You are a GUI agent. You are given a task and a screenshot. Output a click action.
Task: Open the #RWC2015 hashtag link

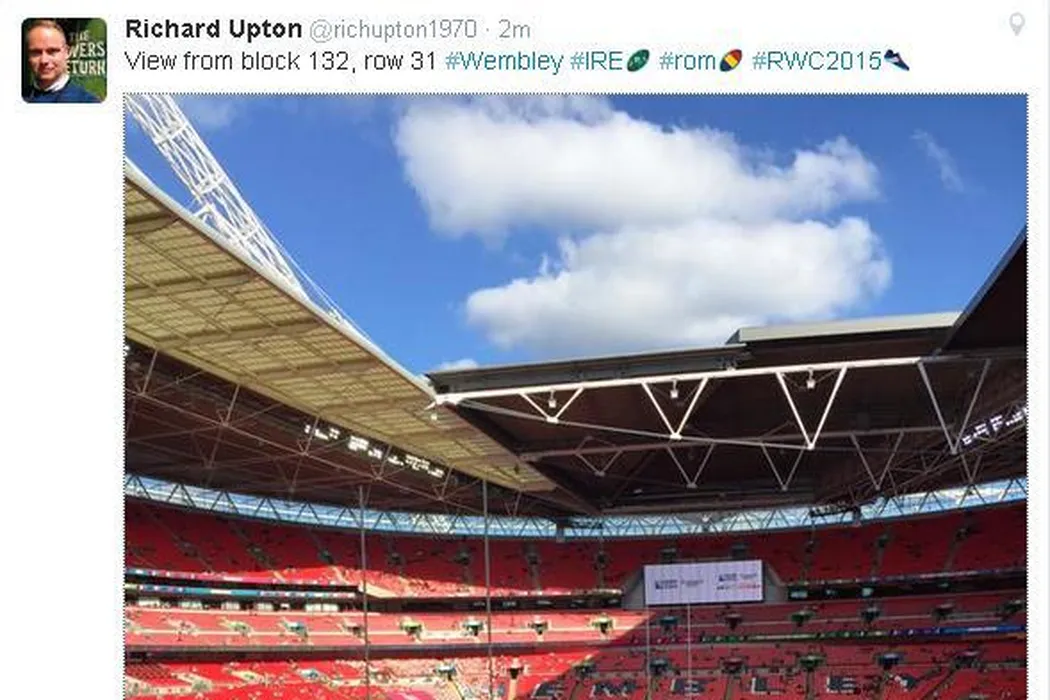click(x=816, y=62)
